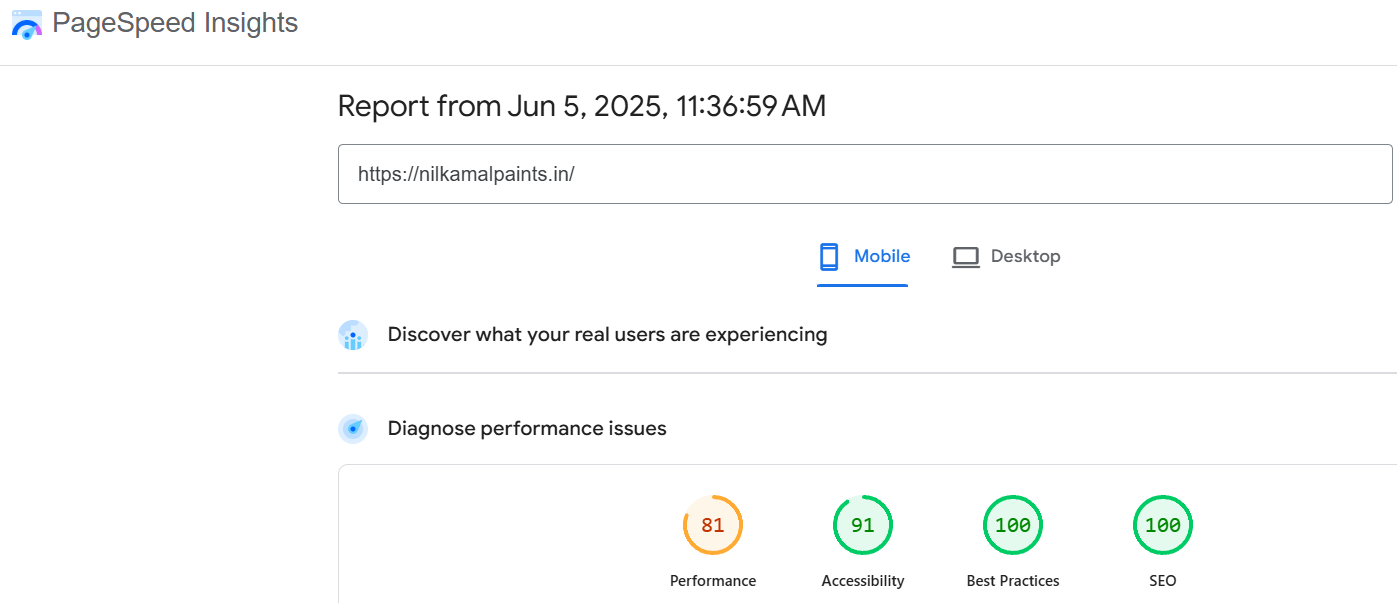Switch to the Mobile tab label
The image size is (1397, 603).
pyautogui.click(x=881, y=257)
